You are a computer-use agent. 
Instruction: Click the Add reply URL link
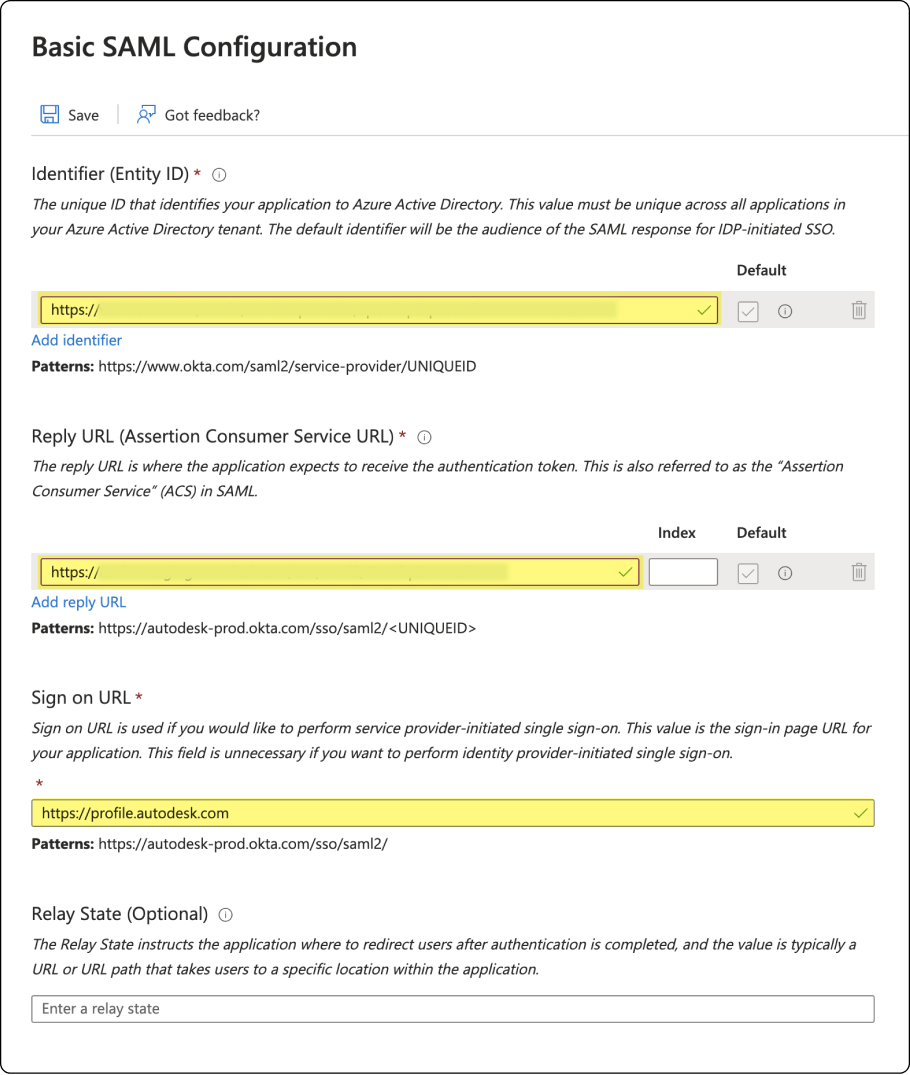point(78,601)
